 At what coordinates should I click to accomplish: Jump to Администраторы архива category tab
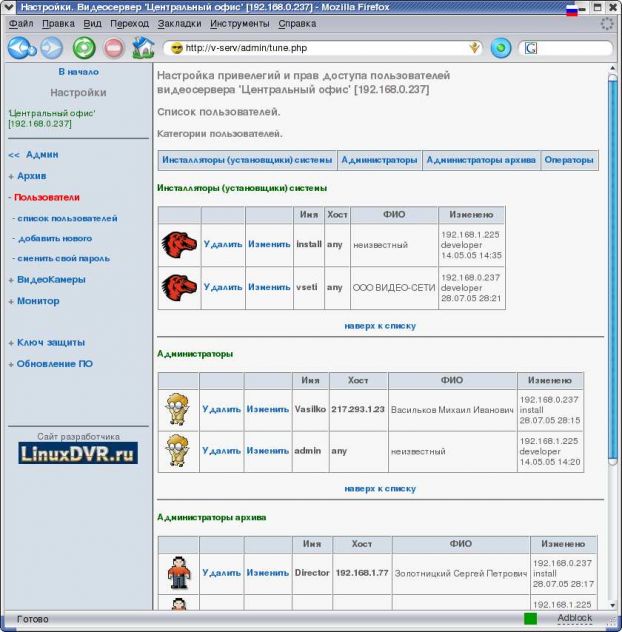[481, 160]
